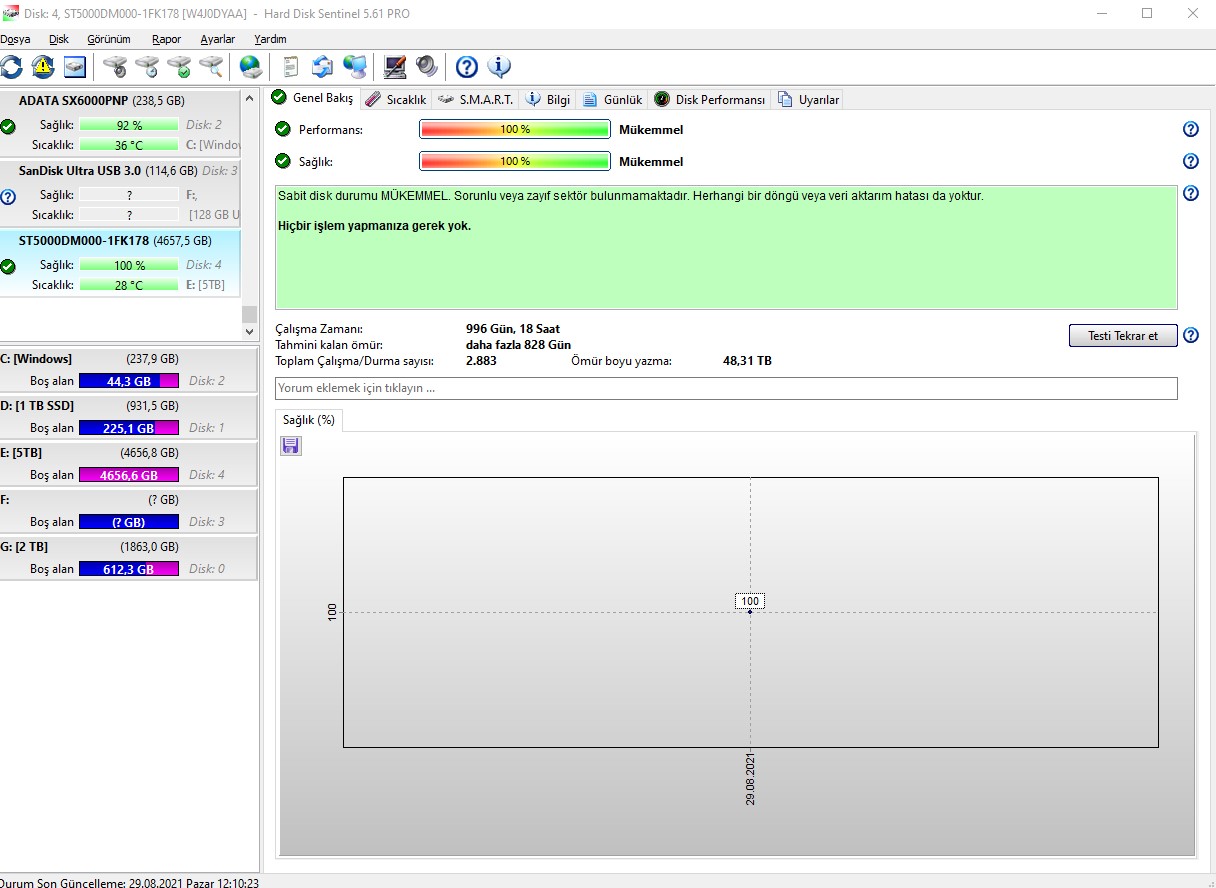The height and width of the screenshot is (888, 1216).
Task: Click the about info bubble toolbar icon
Action: coord(499,67)
